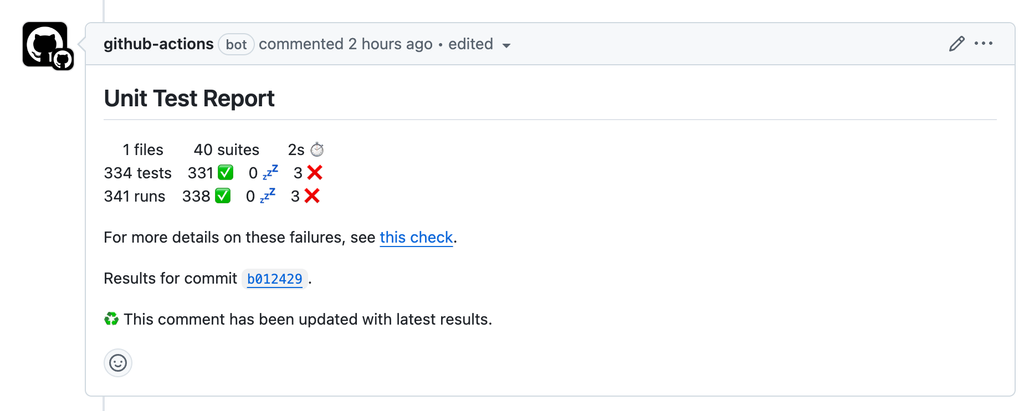Viewport: 1024px width, 411px height.
Task: Click the zzz skipped icon in runs row
Action: 268,196
